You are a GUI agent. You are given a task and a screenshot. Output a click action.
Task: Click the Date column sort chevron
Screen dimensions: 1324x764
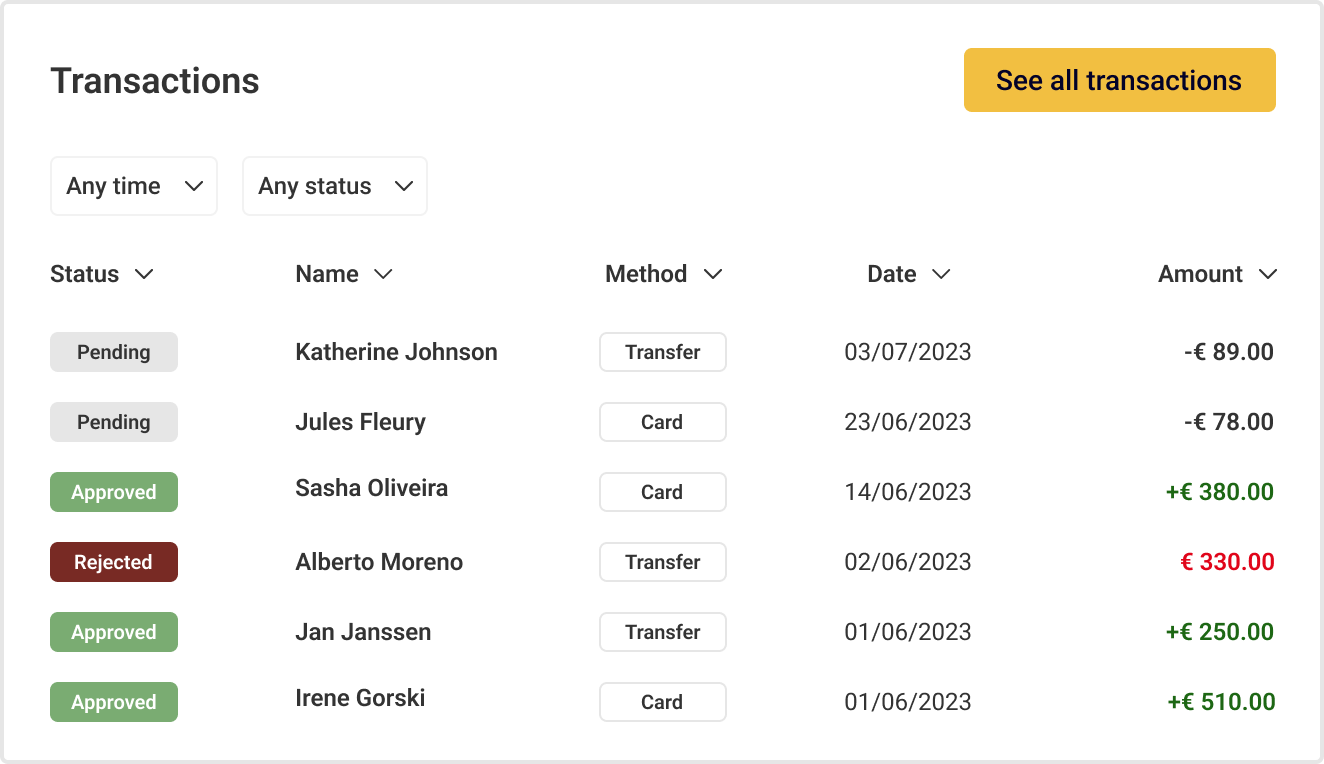click(x=940, y=274)
